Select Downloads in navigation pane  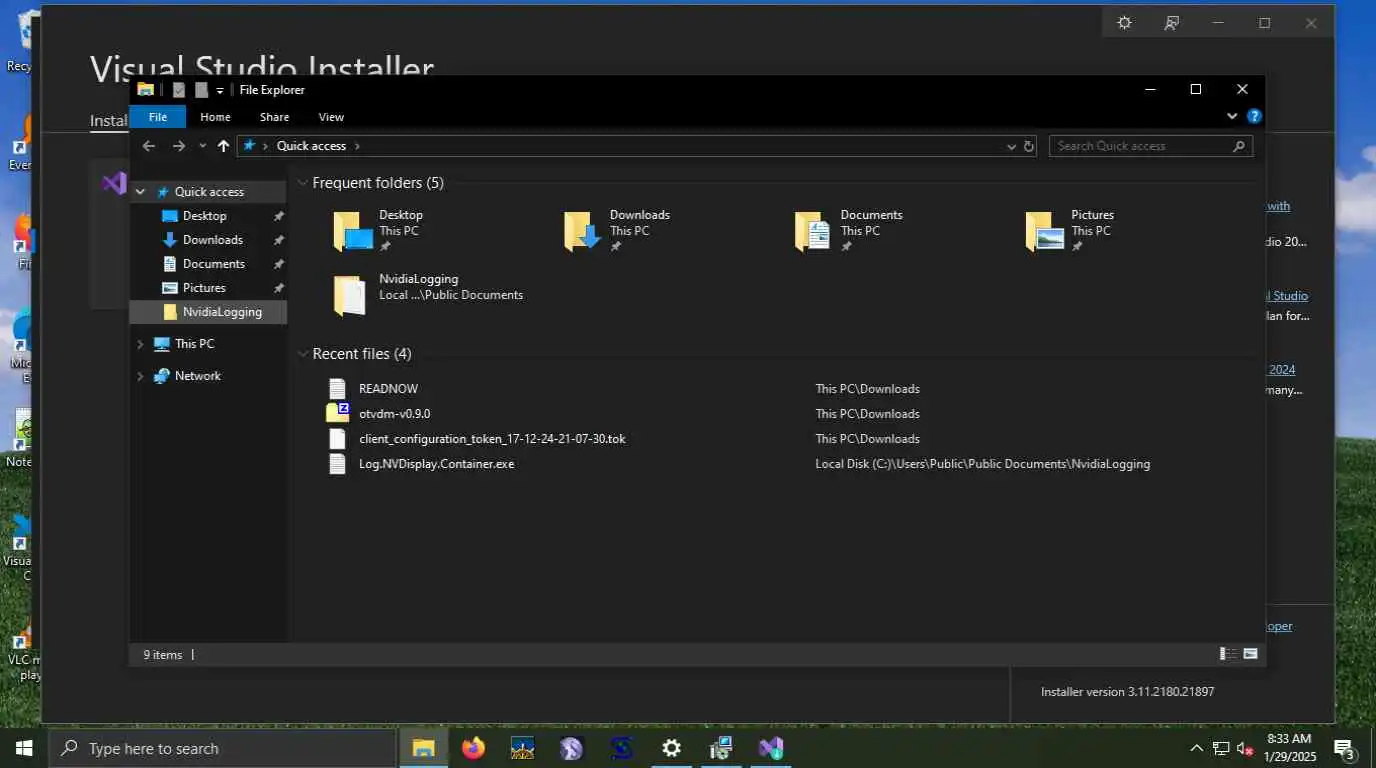[x=212, y=240]
